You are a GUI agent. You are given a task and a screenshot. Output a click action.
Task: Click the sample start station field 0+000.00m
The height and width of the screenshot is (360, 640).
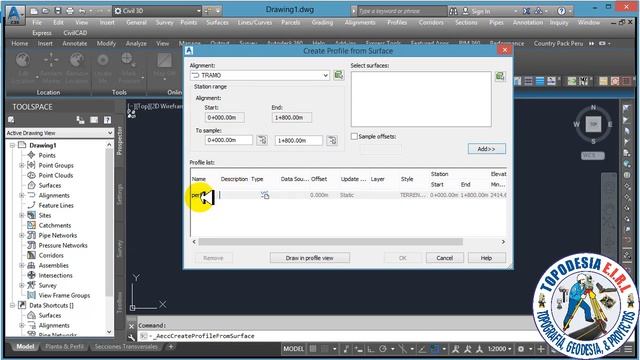pos(229,140)
